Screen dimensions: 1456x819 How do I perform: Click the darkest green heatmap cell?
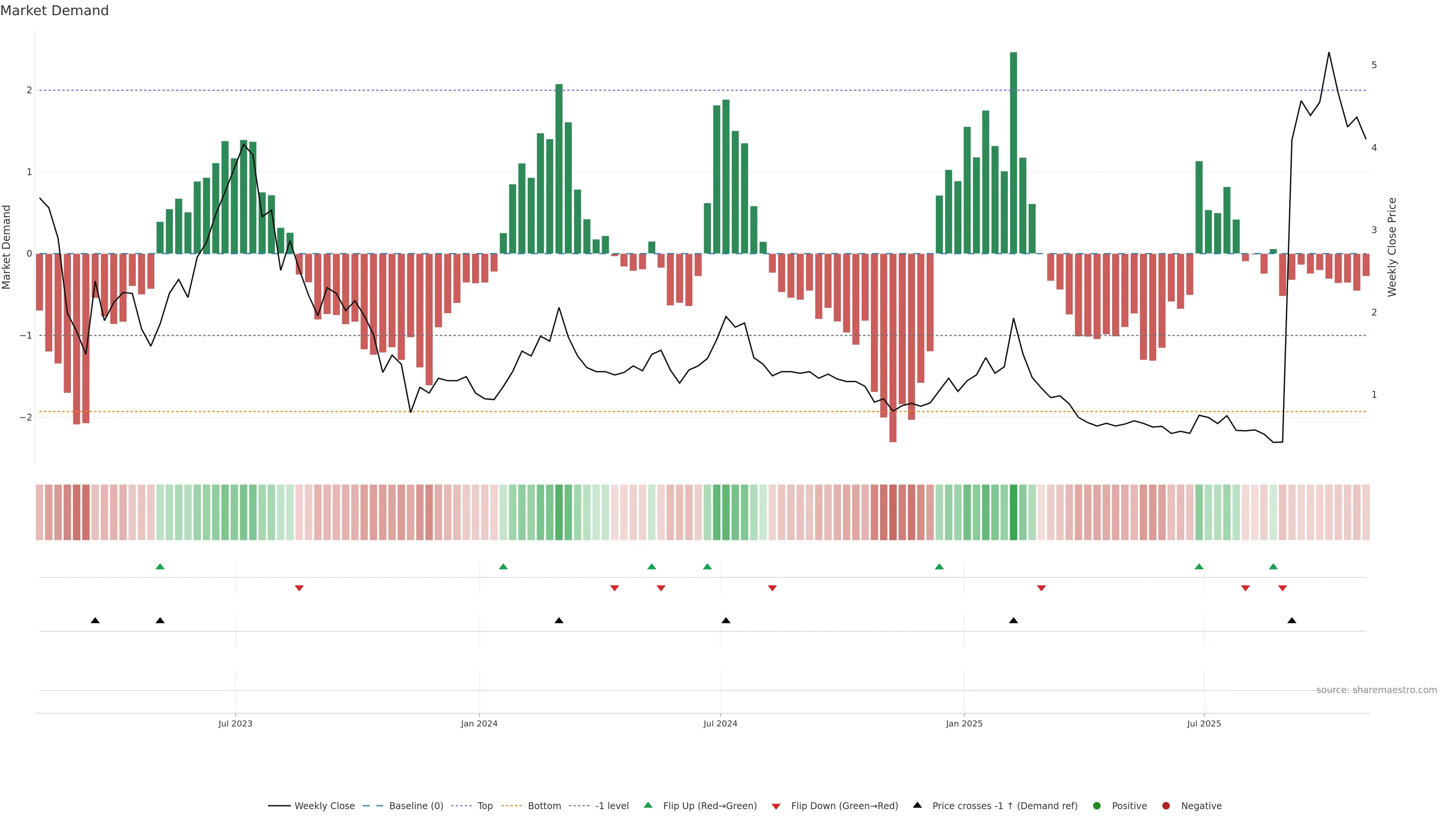pos(1014,512)
